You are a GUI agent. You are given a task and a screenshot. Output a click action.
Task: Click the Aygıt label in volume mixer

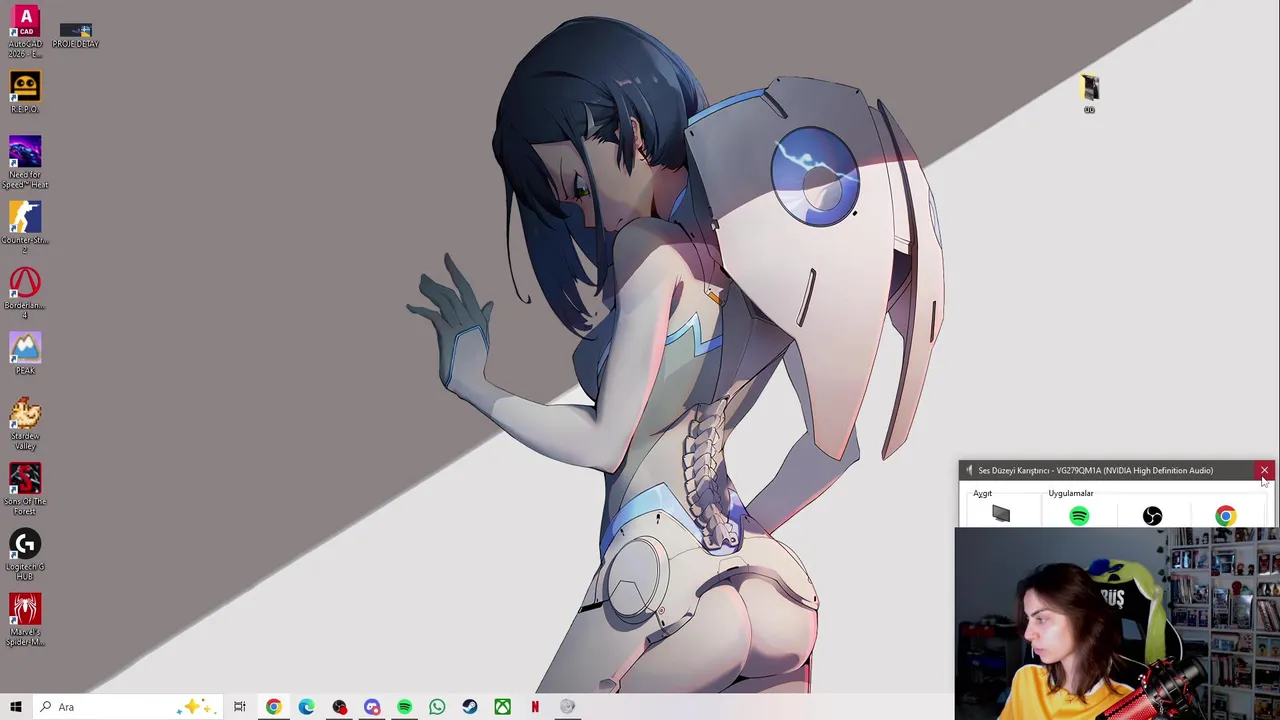[982, 493]
